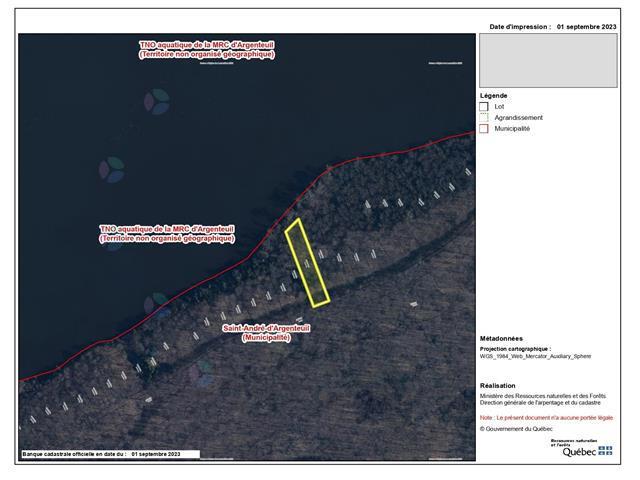Screen dimensions: 640x480
Task: Click the "Date d'impression : 01 septembre 2023" text
Action: (x=553, y=27)
